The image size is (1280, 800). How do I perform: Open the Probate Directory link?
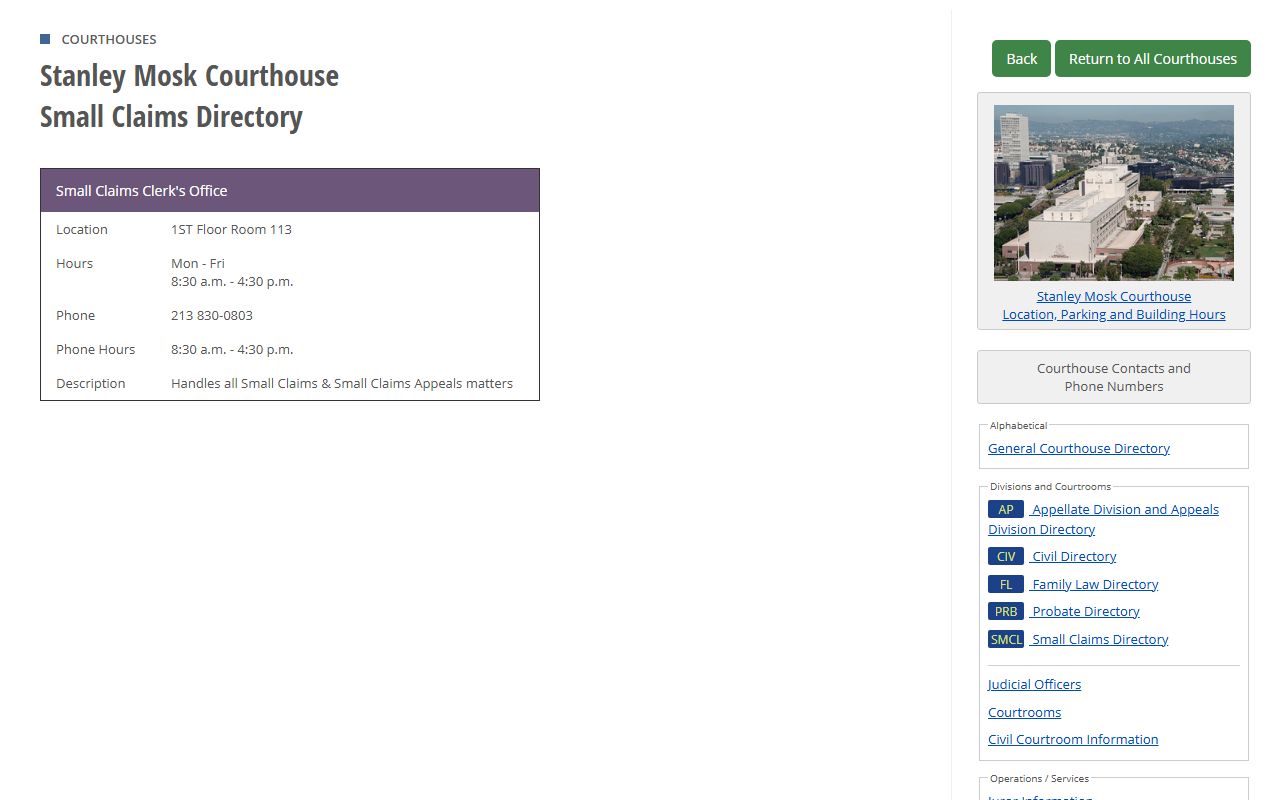click(x=1086, y=611)
